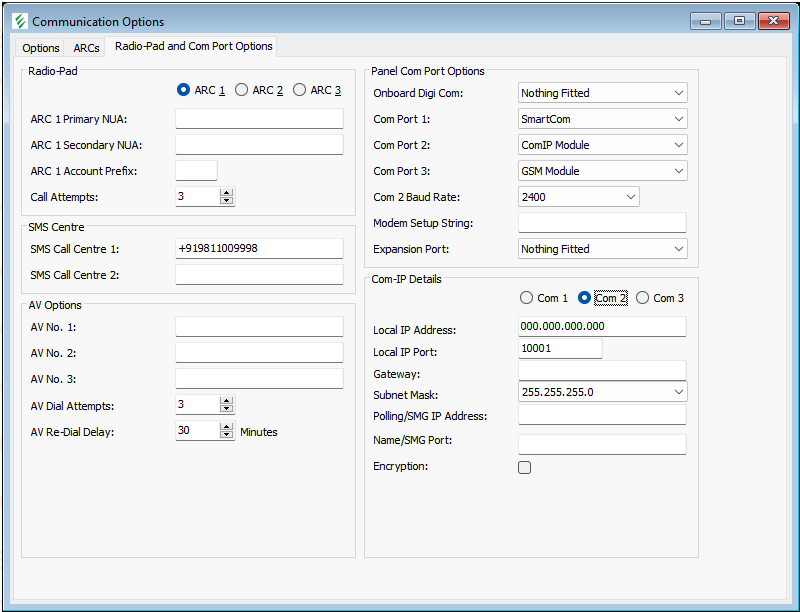Viewport: 800px width, 612px height.
Task: Click the green app icon in title bar
Action: 19,21
